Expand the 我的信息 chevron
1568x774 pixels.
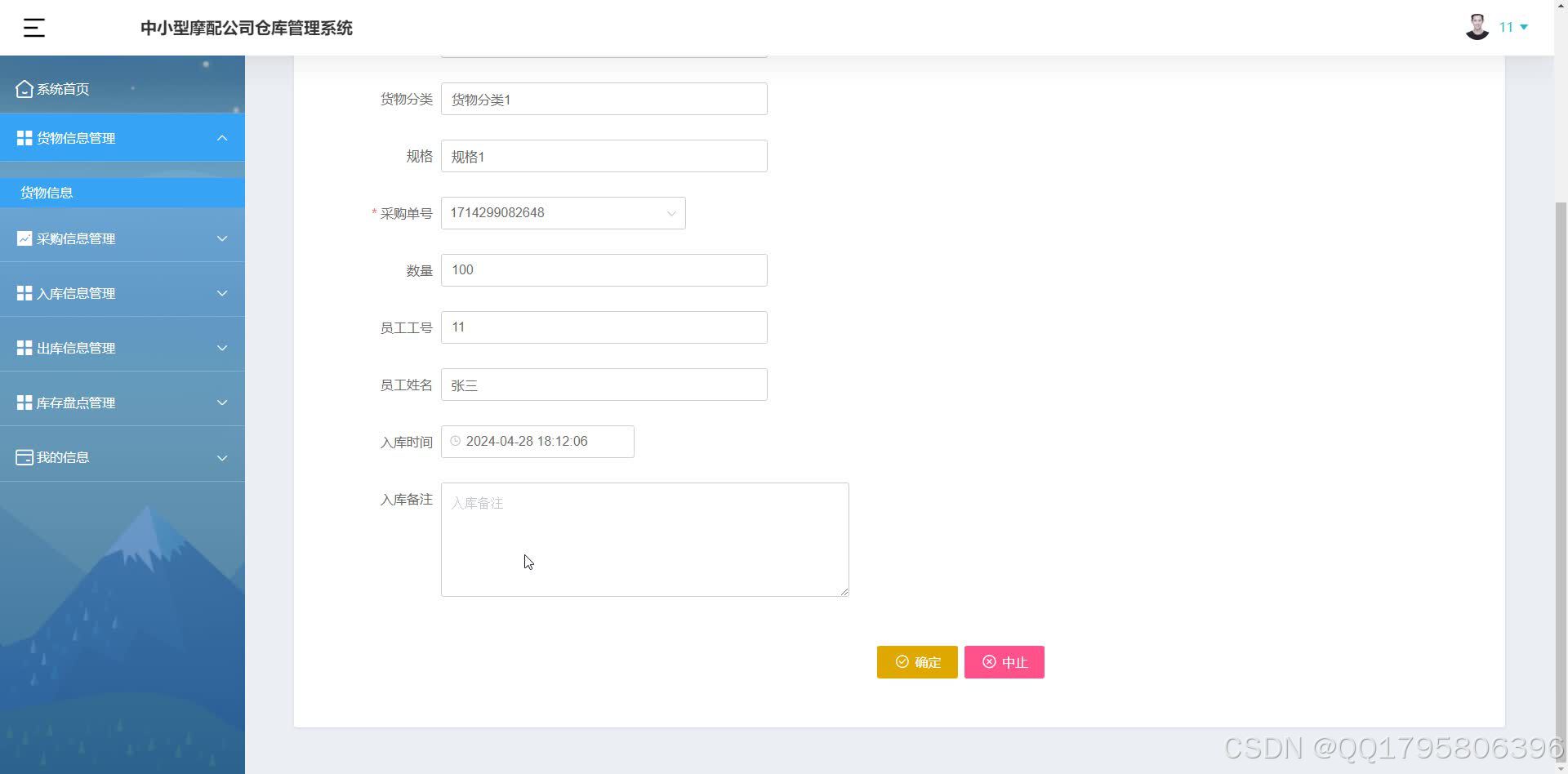(222, 457)
